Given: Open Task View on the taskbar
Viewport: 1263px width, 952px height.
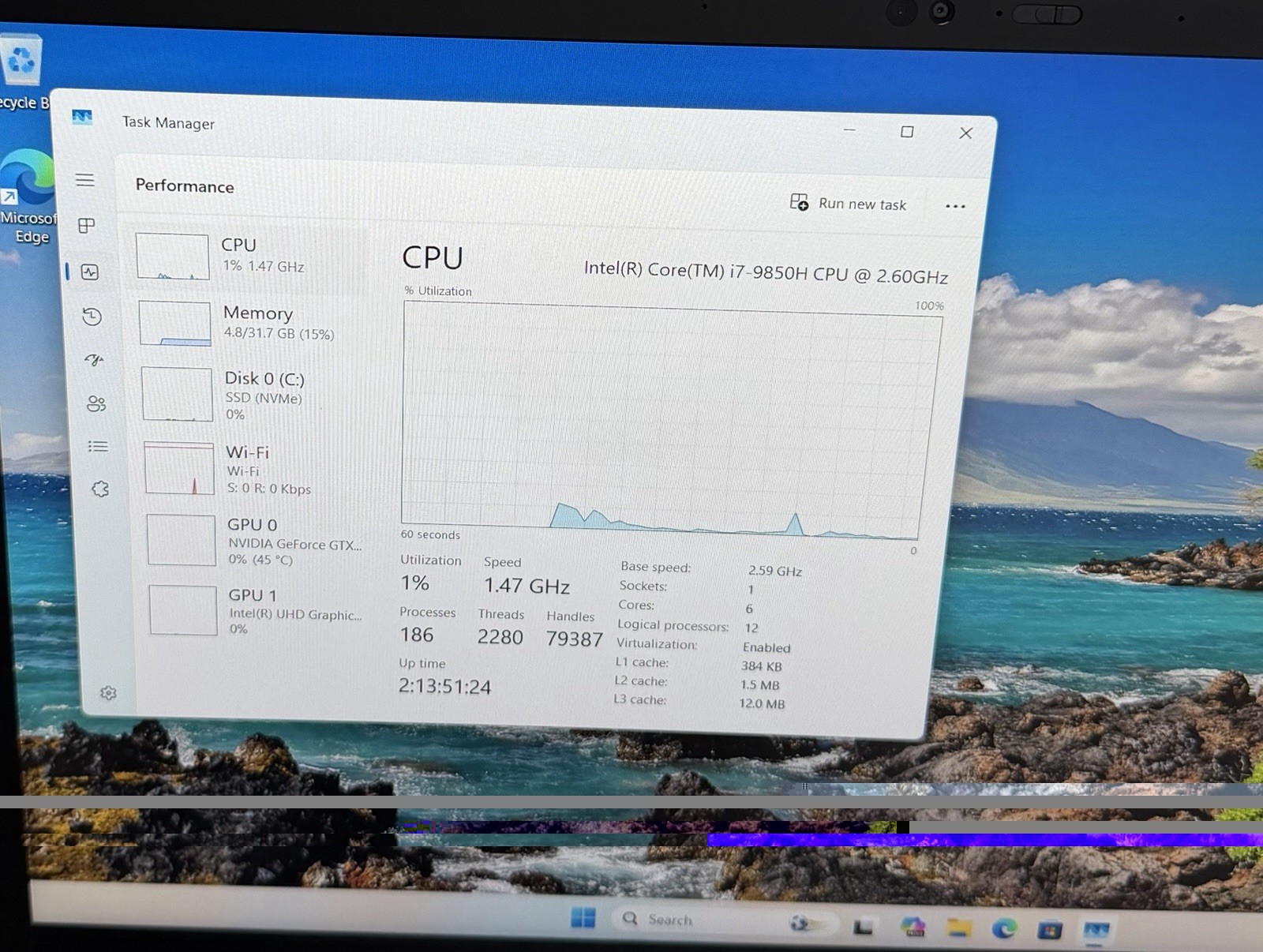Looking at the screenshot, I should (x=863, y=927).
